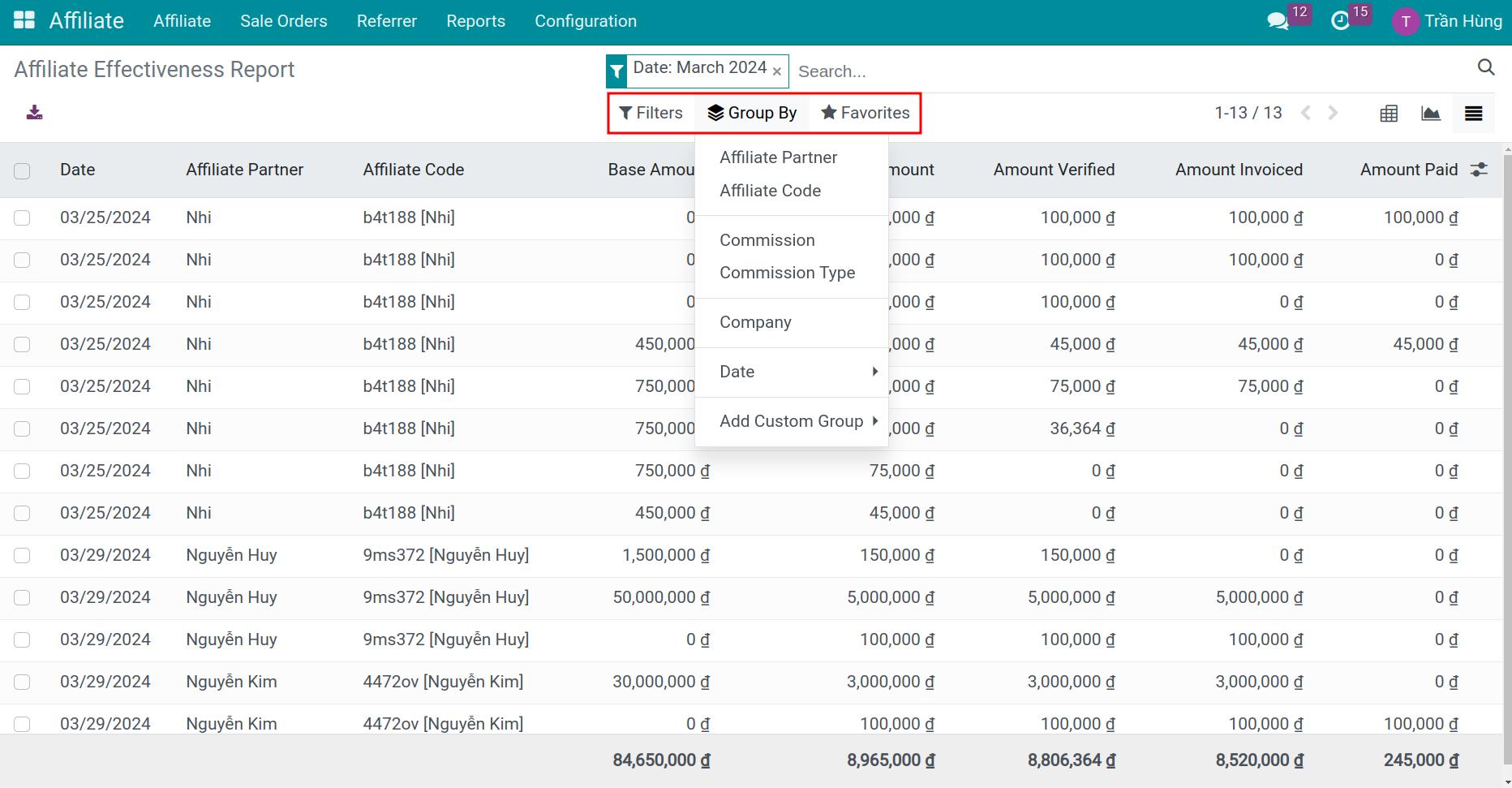Open the Affiliate navbar menu item
This screenshot has width=1512, height=788.
[182, 21]
